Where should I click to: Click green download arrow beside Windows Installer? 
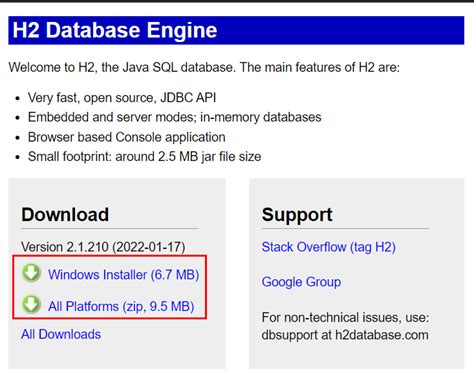[31, 273]
